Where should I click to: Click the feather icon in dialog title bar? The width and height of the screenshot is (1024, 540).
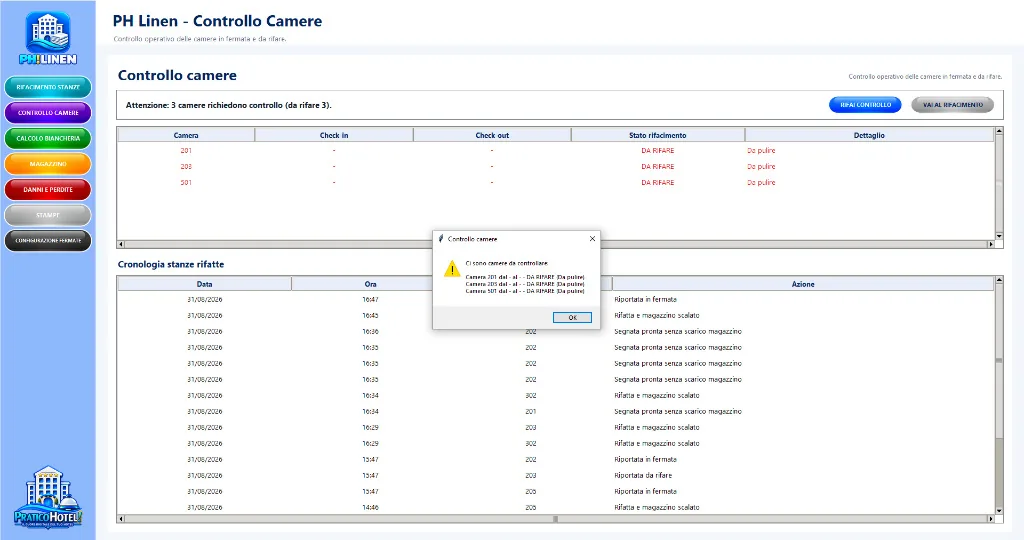[441, 239]
